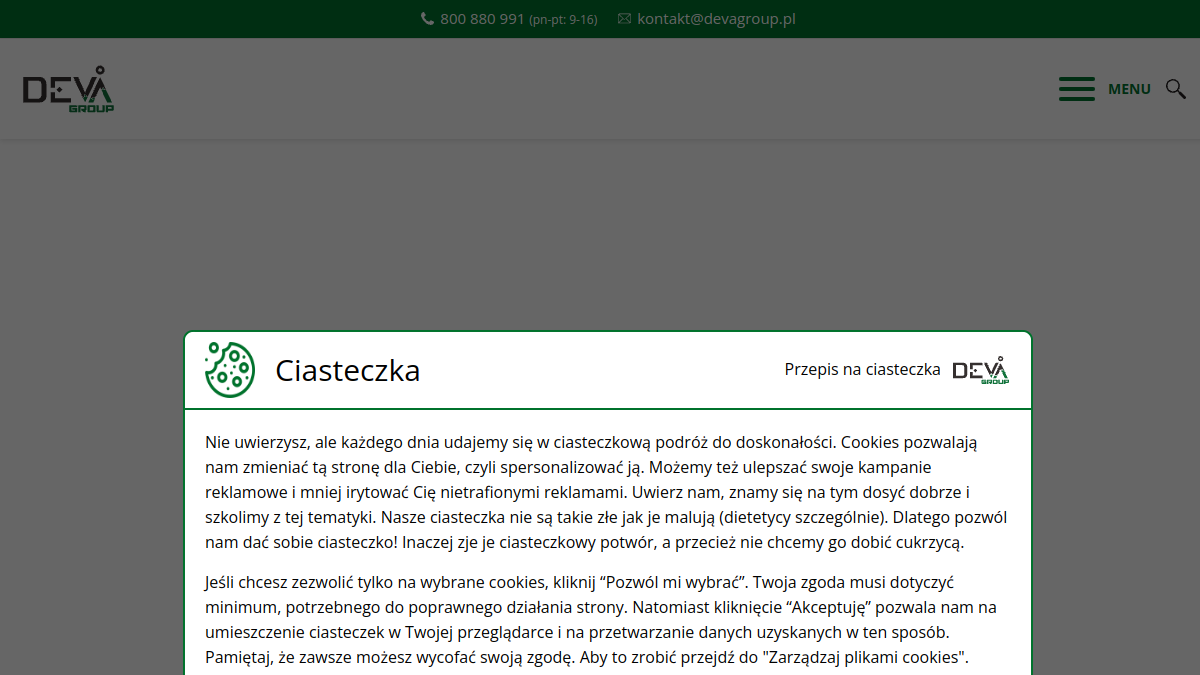Click the envelope email icon
Image resolution: width=1200 pixels, height=675 pixels.
pos(624,19)
